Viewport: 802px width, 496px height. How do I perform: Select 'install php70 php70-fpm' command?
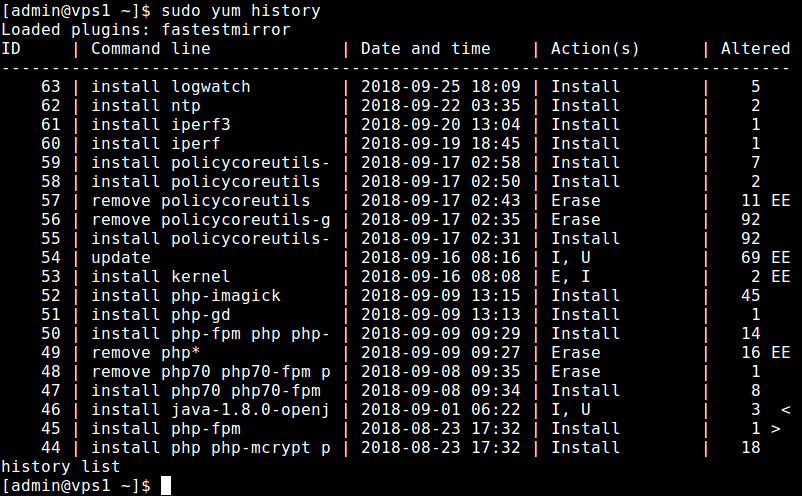[206, 391]
